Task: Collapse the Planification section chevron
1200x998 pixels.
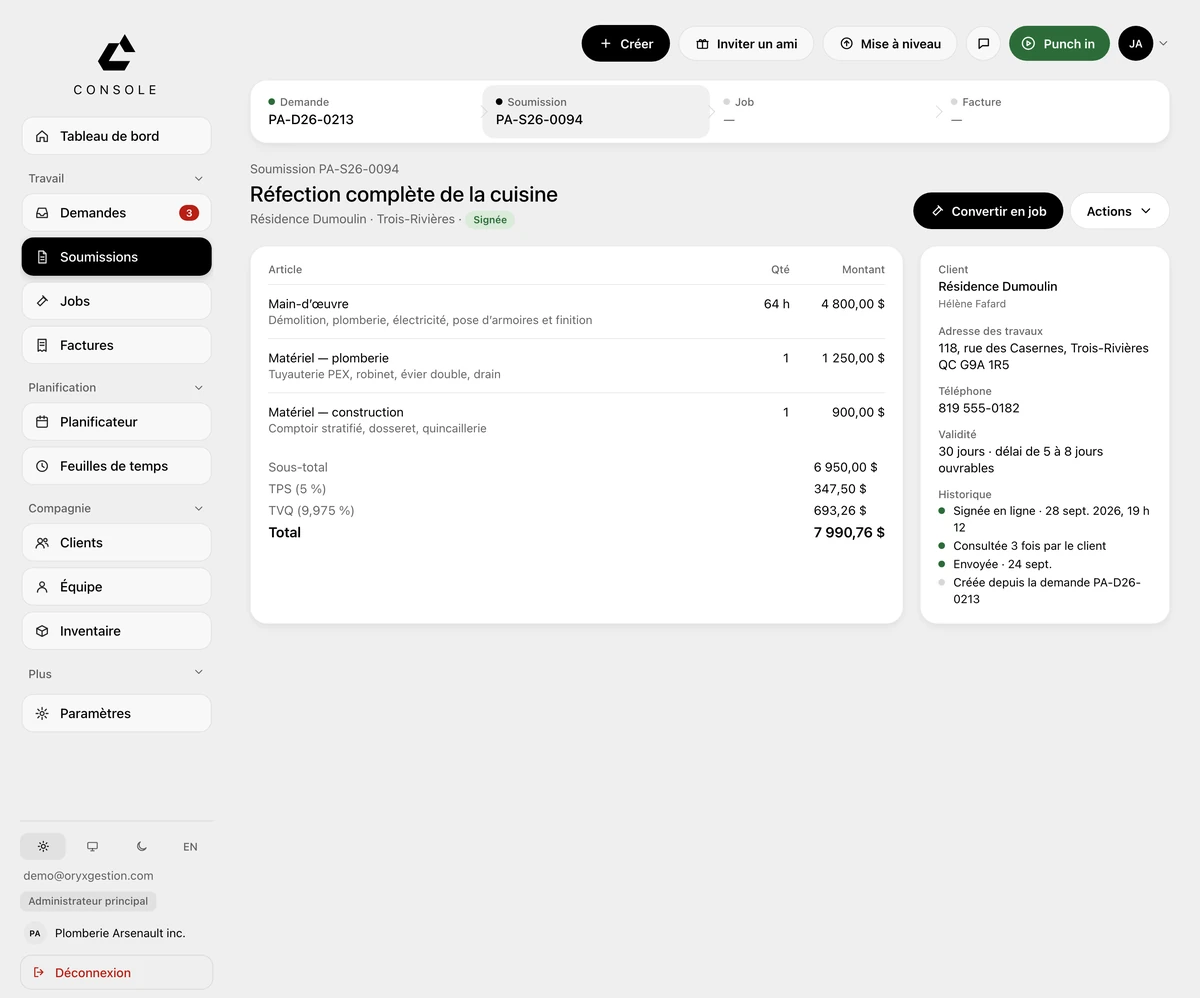Action: [x=198, y=388]
